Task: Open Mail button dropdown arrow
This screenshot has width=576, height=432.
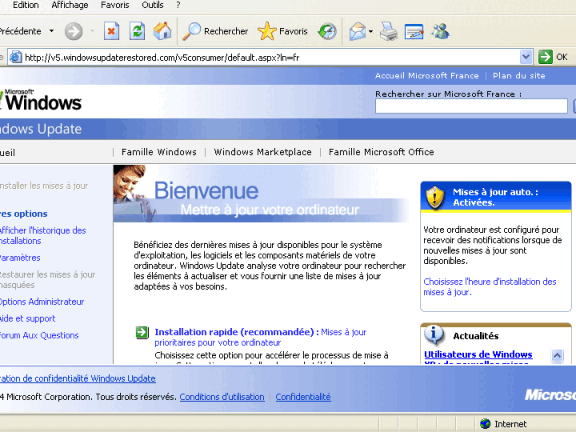Action: (x=371, y=31)
